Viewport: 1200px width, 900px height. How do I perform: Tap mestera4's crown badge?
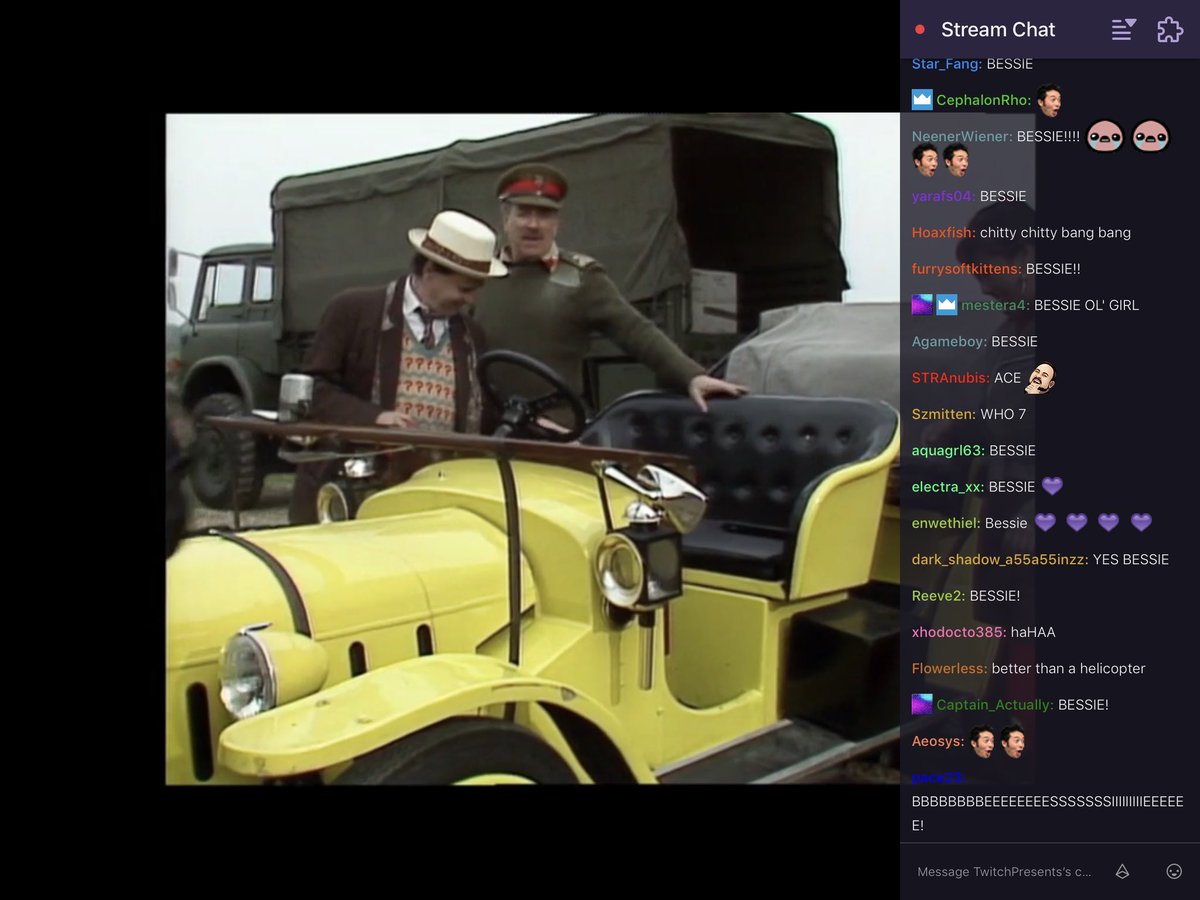[x=947, y=305]
